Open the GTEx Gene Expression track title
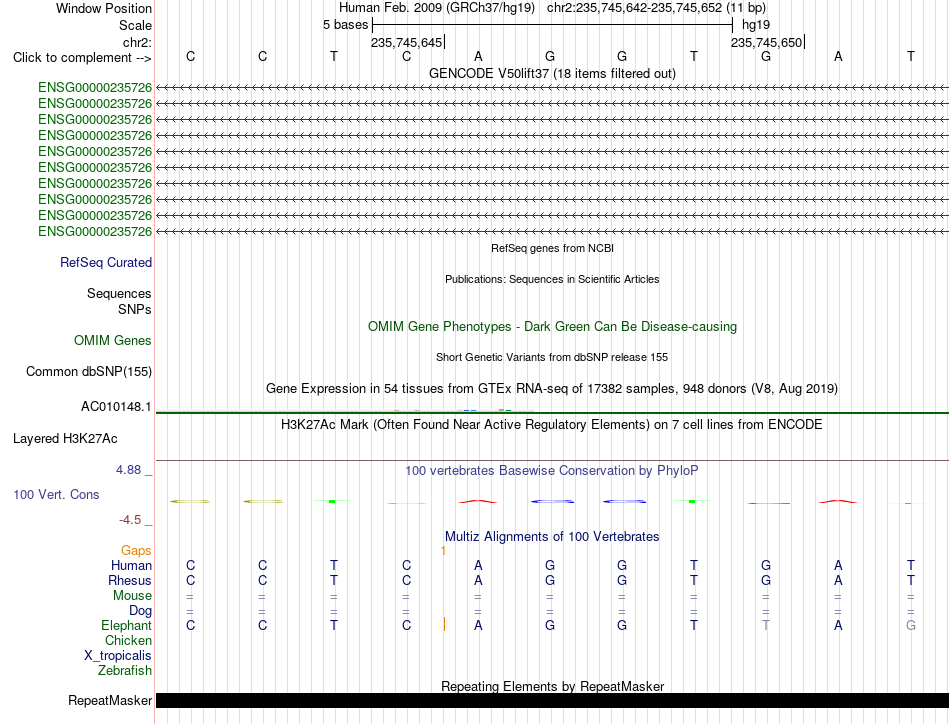 point(552,388)
